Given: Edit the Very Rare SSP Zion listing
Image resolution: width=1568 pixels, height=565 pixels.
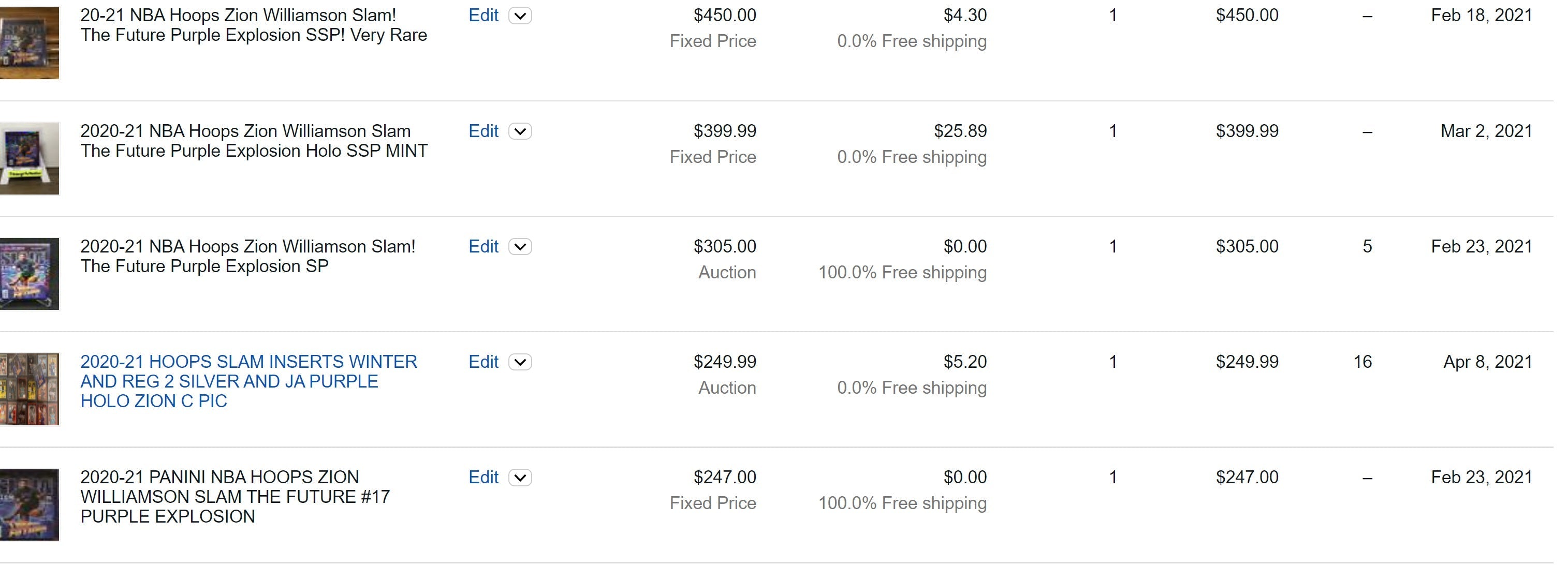Looking at the screenshot, I should (483, 16).
